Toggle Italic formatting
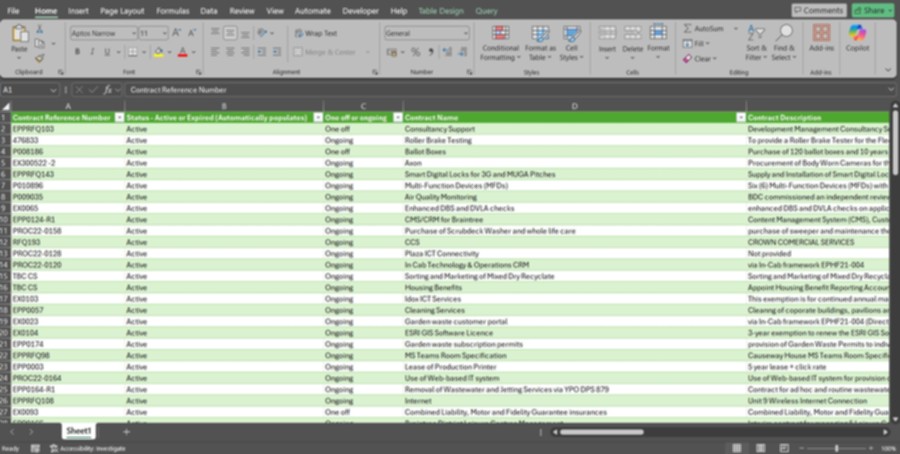This screenshot has height=454, width=900. pyautogui.click(x=92, y=52)
